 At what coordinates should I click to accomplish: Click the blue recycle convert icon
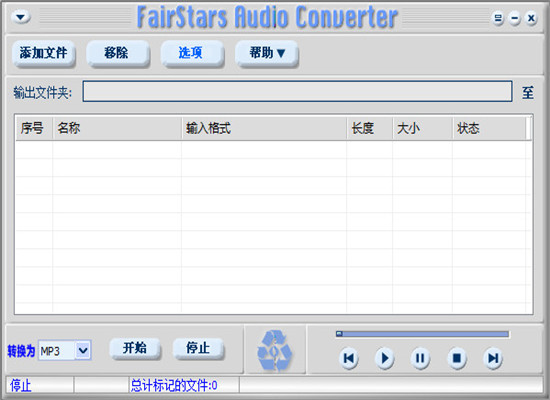(x=275, y=350)
